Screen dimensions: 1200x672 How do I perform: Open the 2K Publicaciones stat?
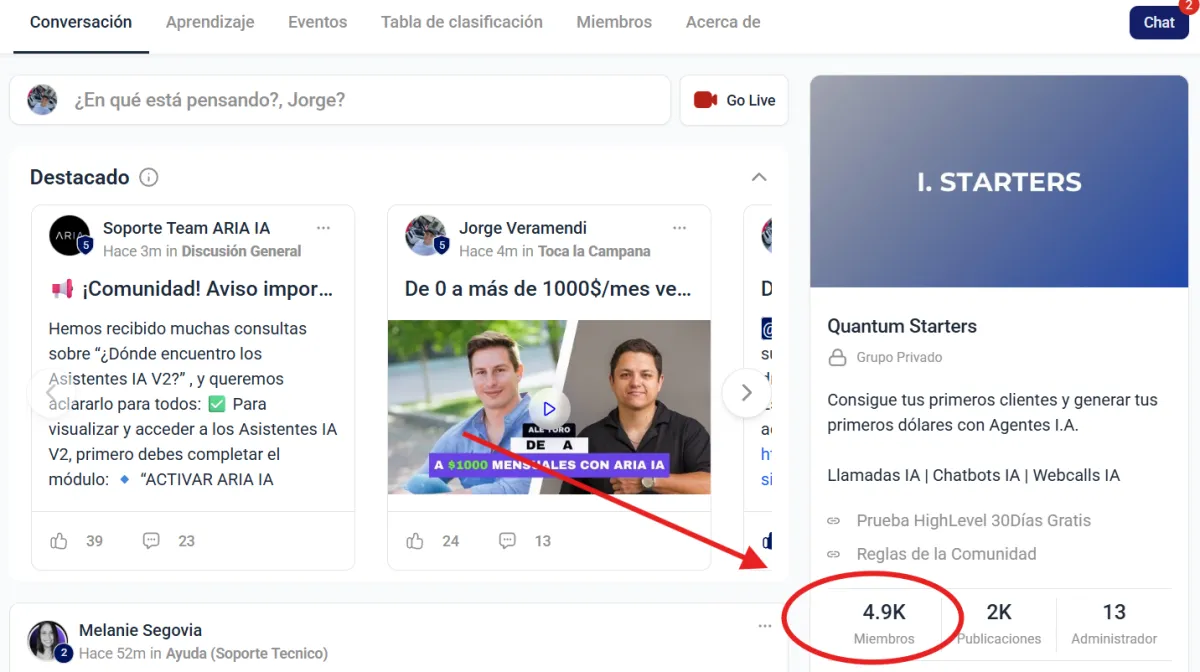tap(999, 624)
